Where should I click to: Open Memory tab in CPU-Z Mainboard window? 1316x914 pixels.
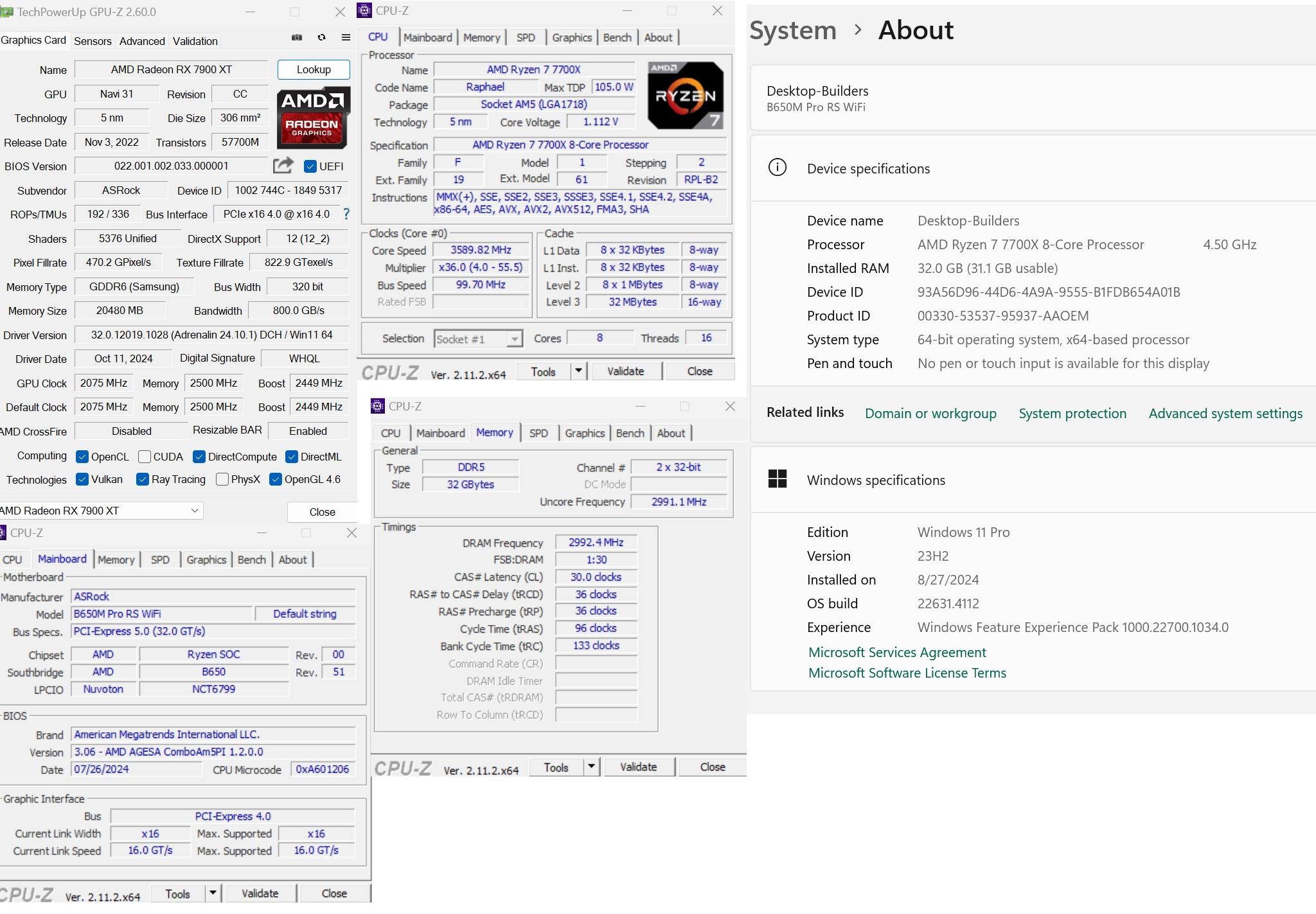tap(116, 559)
